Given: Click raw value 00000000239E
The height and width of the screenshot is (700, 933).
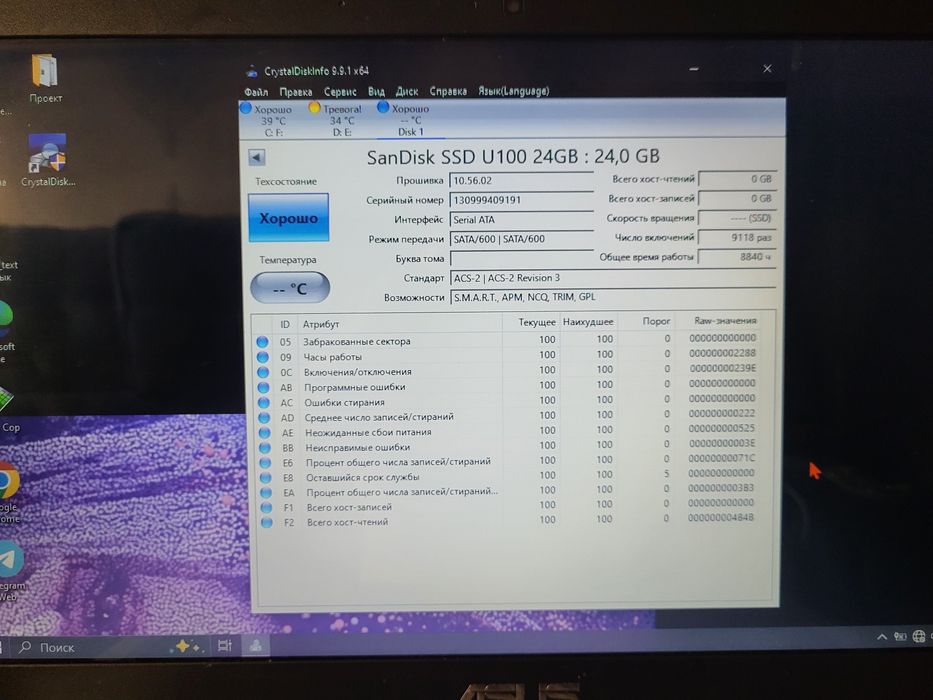Looking at the screenshot, I should pos(722,368).
